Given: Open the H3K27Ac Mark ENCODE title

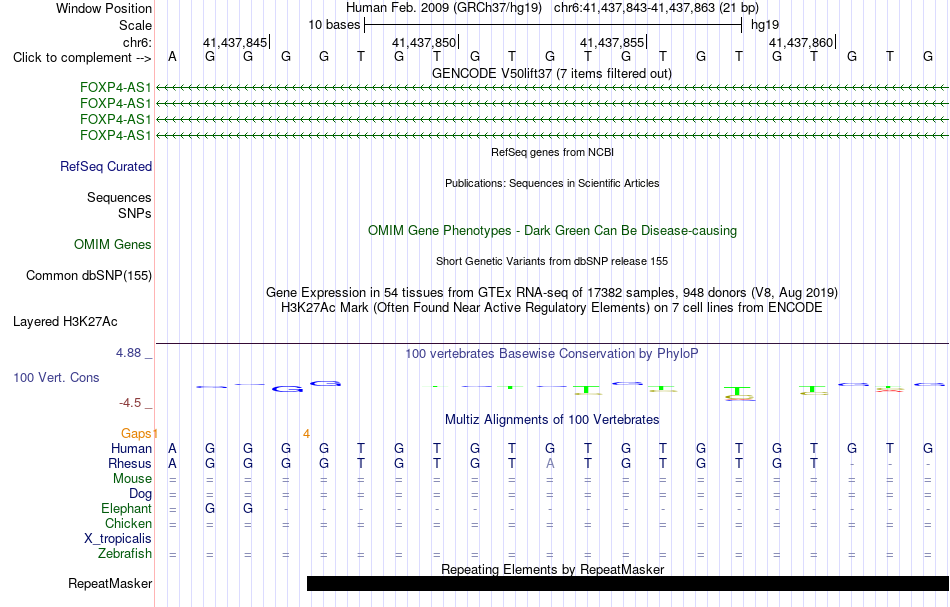Looking at the screenshot, I should [551, 308].
